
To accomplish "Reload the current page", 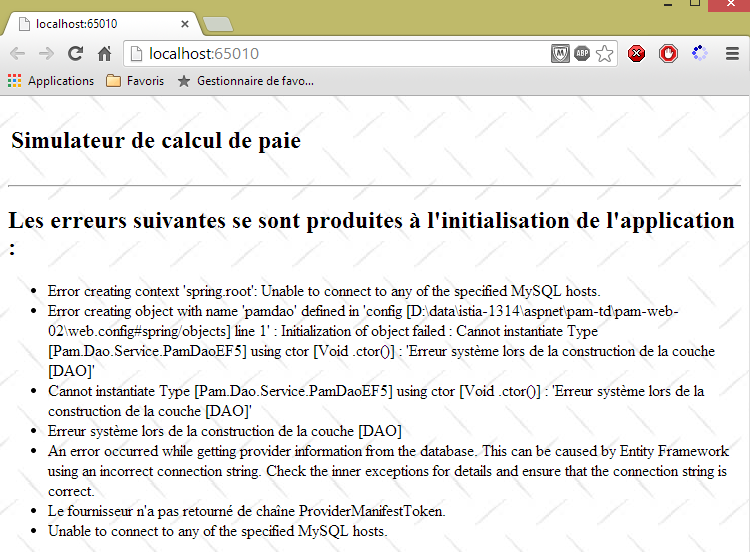I will [75, 54].
